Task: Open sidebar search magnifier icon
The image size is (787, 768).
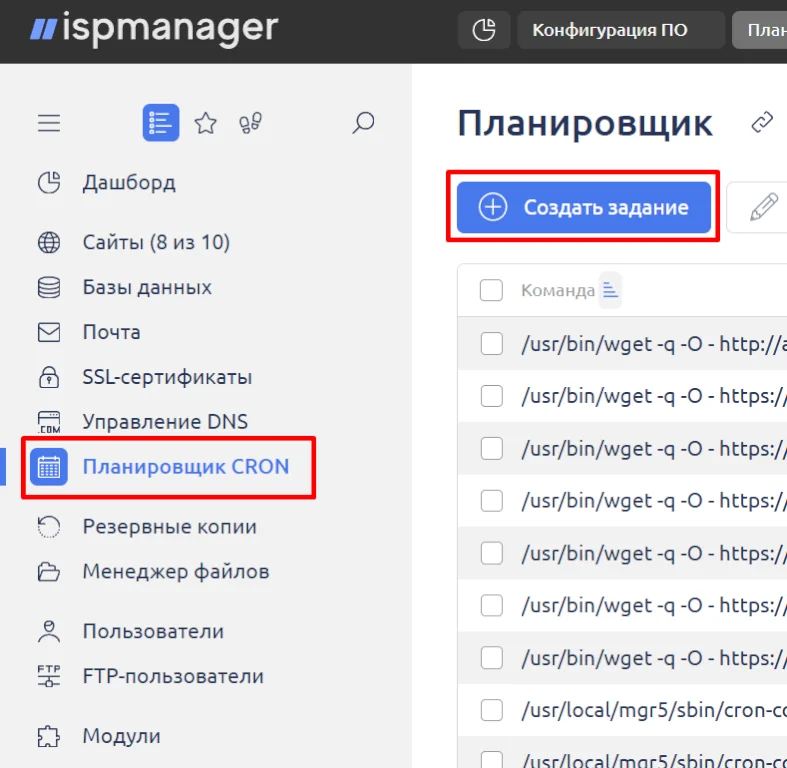Action: point(364,123)
